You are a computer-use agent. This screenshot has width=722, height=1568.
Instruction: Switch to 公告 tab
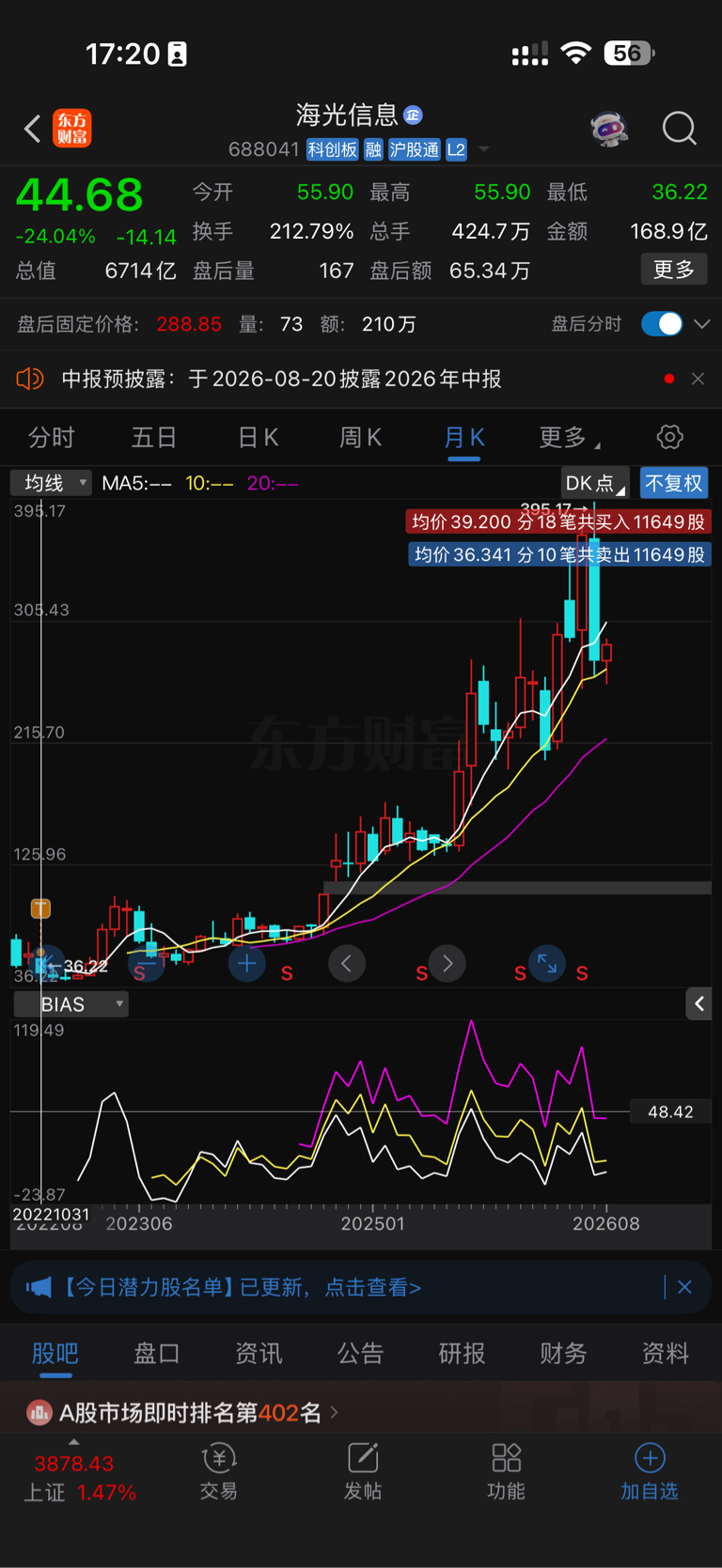pos(360,1353)
